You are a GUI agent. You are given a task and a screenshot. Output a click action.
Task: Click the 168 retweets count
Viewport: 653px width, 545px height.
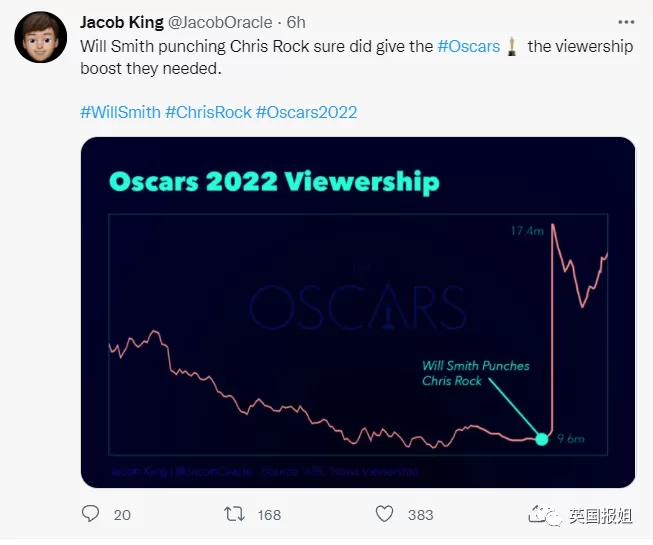269,515
